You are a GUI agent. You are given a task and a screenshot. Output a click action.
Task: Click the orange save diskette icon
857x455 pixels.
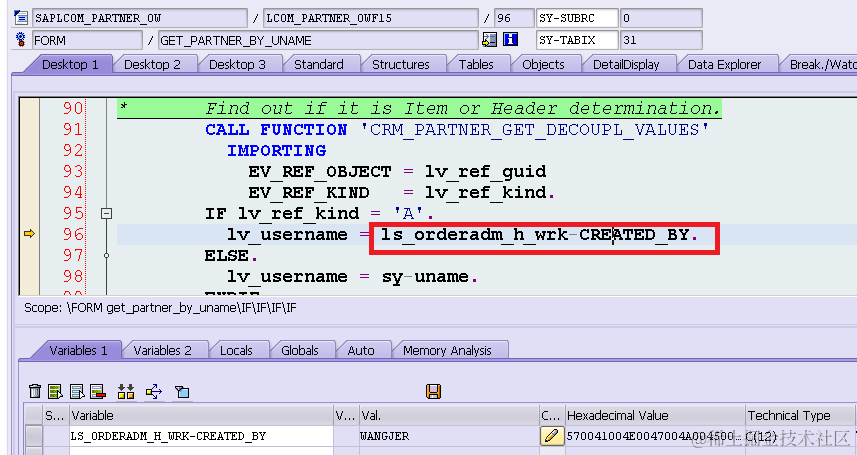click(x=433, y=391)
